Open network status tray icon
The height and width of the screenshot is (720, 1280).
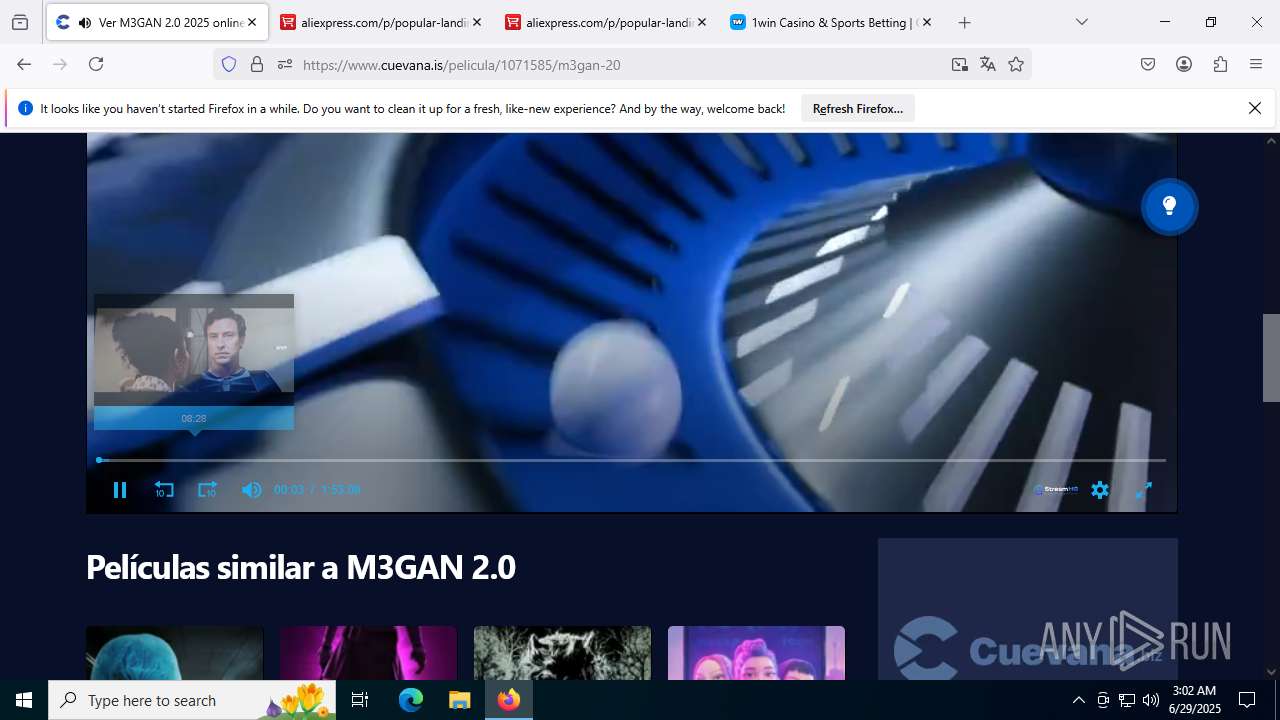click(x=1127, y=700)
